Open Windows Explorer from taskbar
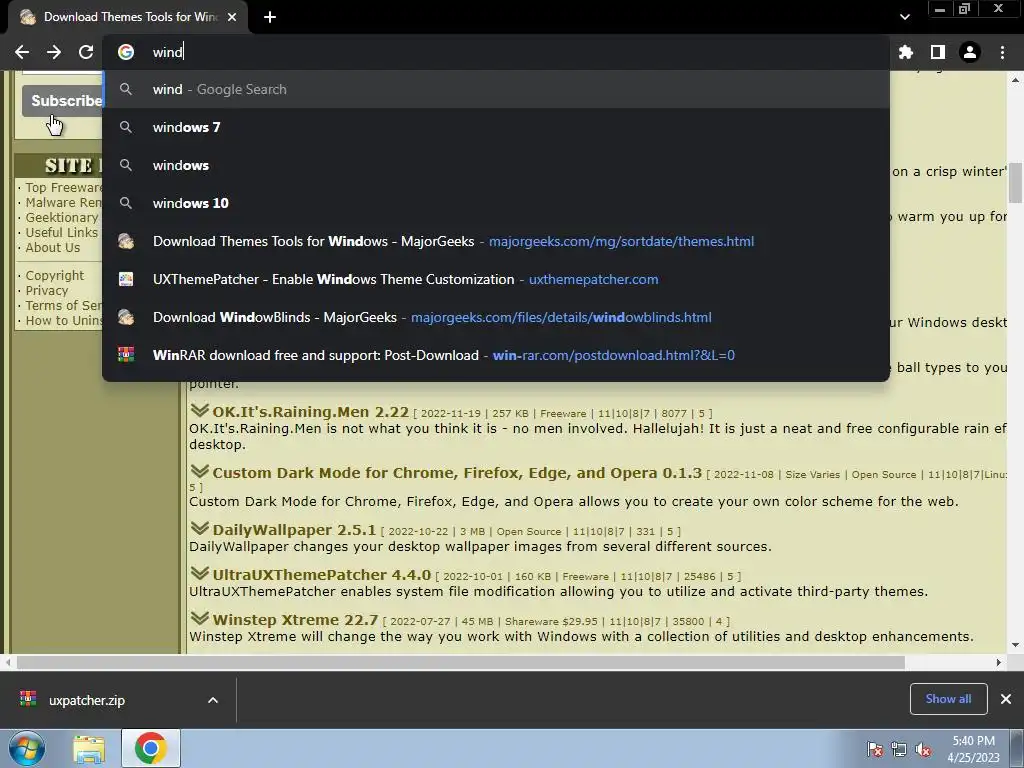 89,748
